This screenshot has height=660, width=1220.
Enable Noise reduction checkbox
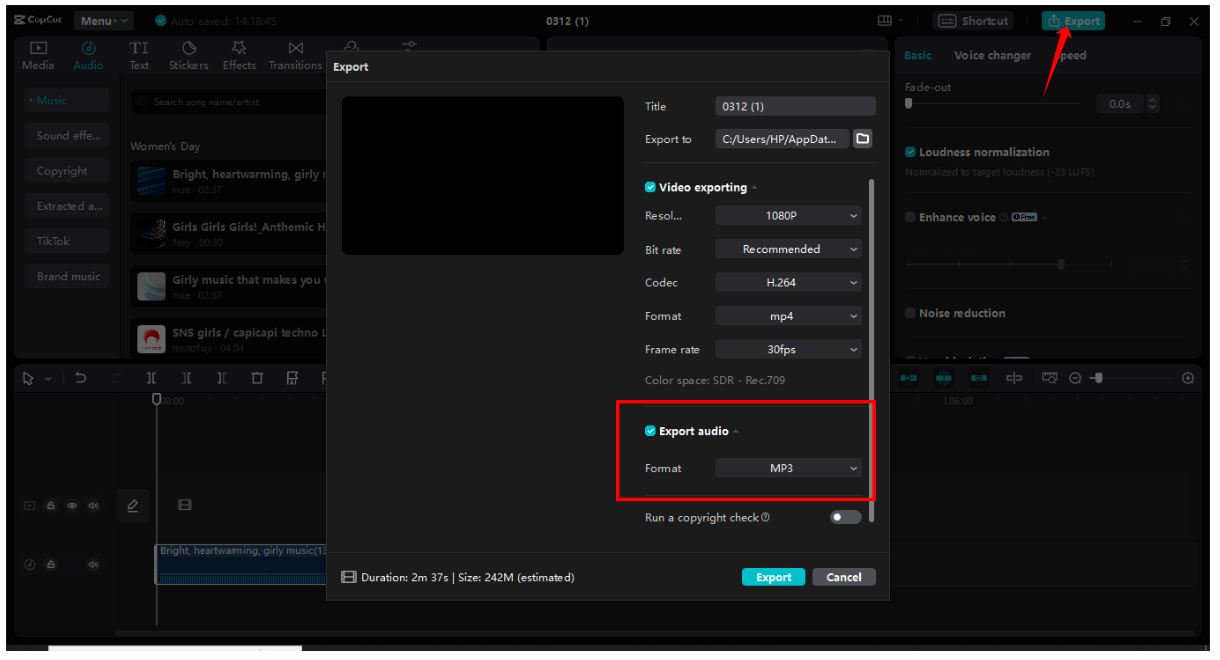pyautogui.click(x=910, y=313)
